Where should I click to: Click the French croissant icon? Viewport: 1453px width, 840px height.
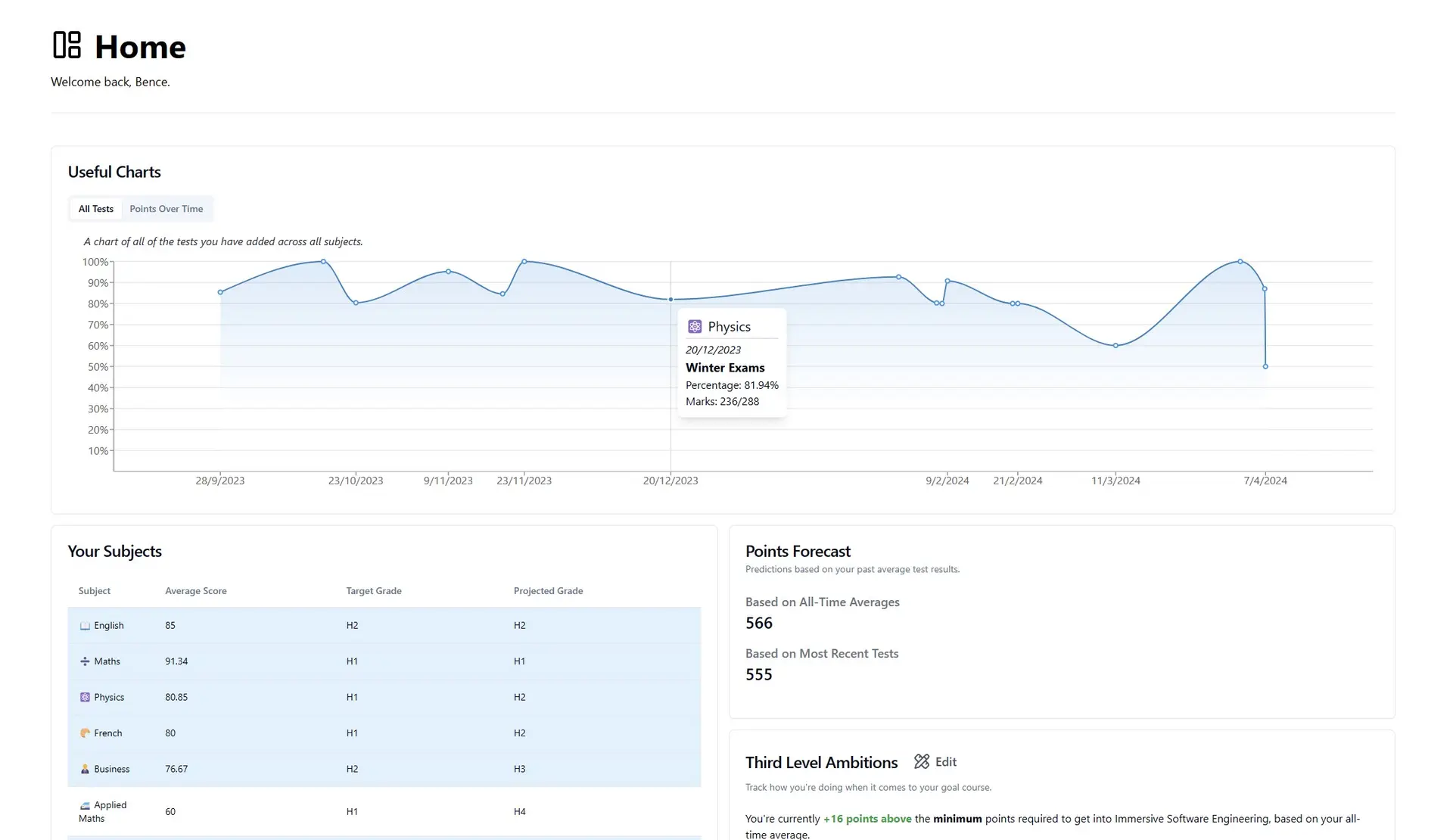(x=85, y=733)
